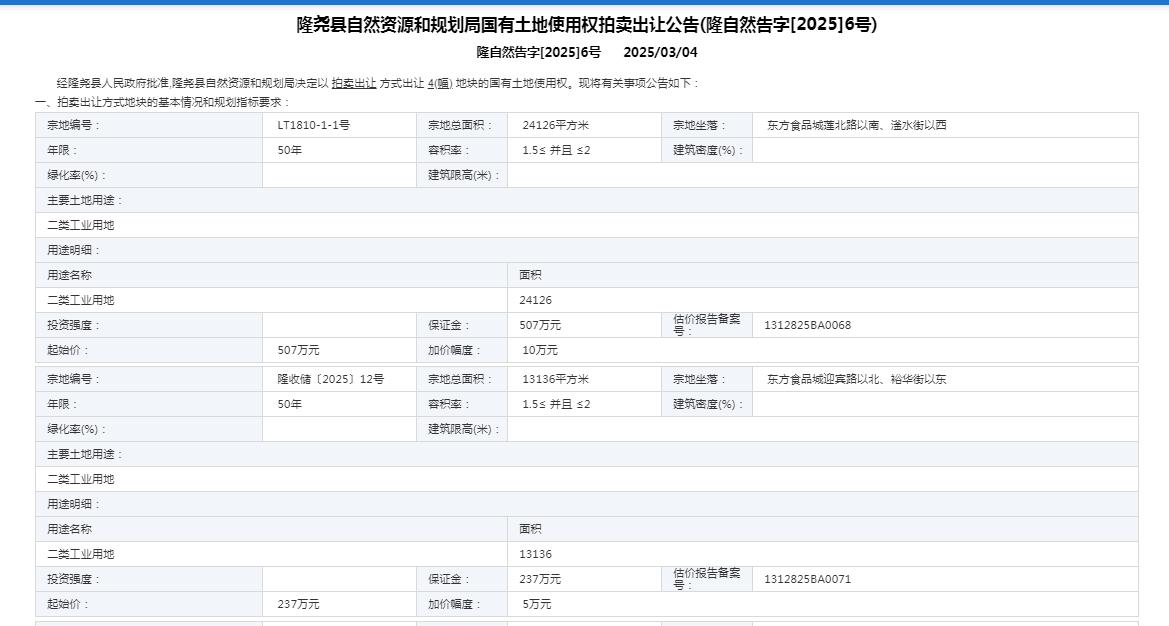Screen dimensions: 1169x626
Task: Click the 13136平方米 total area value
Action: point(555,380)
